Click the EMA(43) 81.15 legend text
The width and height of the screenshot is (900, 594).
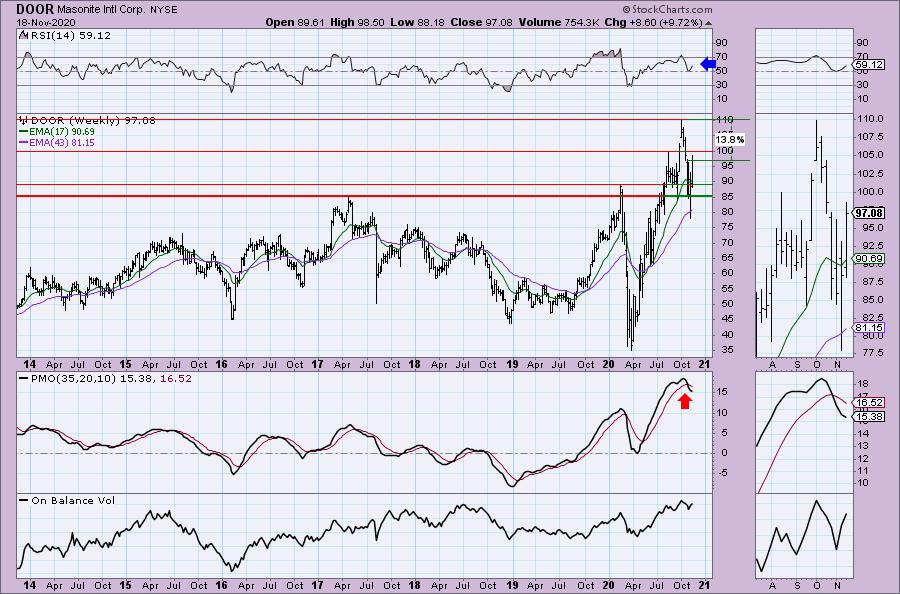tap(62, 142)
